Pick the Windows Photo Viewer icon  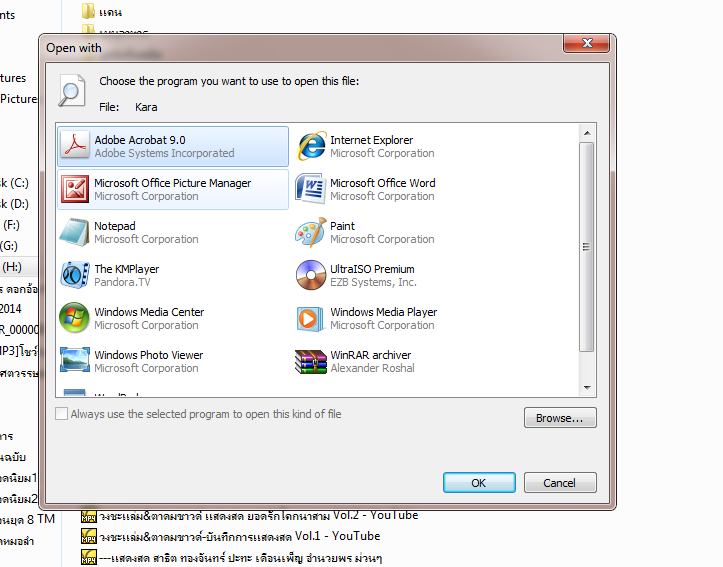[75, 360]
